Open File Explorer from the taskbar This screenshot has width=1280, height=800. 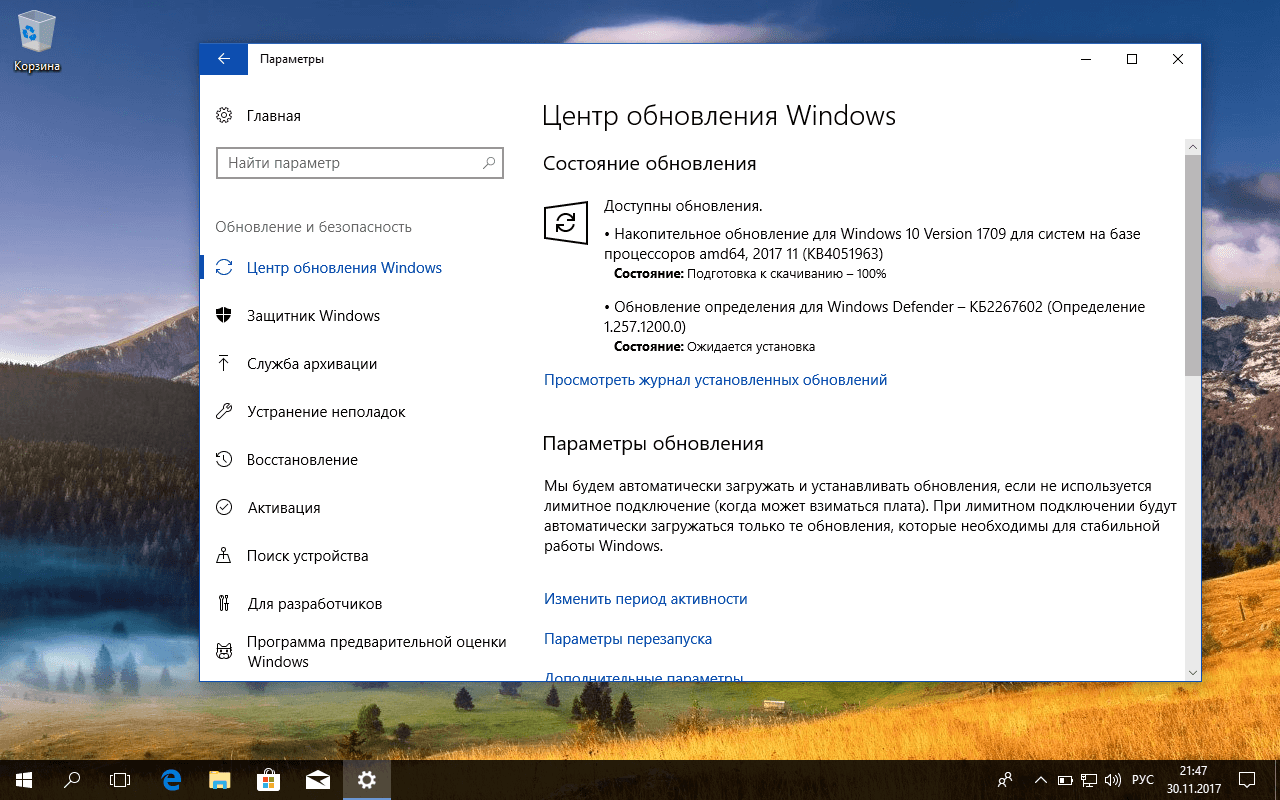(x=220, y=779)
